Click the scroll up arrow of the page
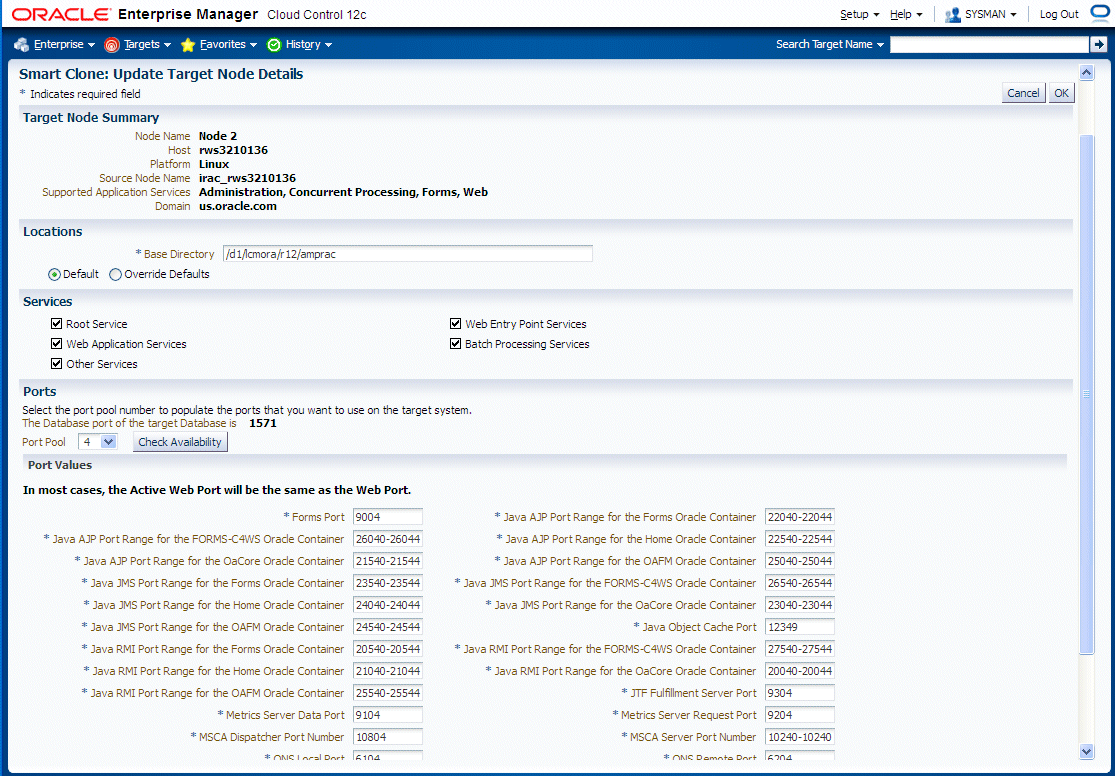Viewport: 1115px width, 776px height. coord(1086,72)
